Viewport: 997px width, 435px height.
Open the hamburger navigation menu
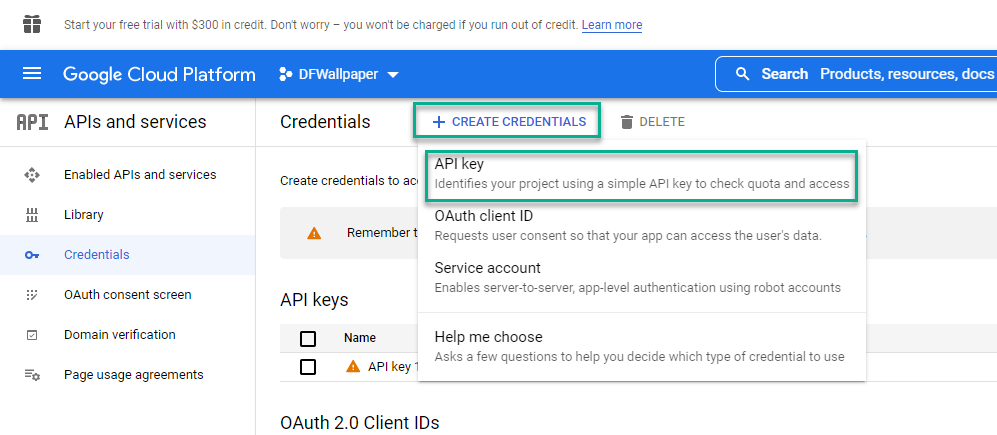[x=32, y=74]
